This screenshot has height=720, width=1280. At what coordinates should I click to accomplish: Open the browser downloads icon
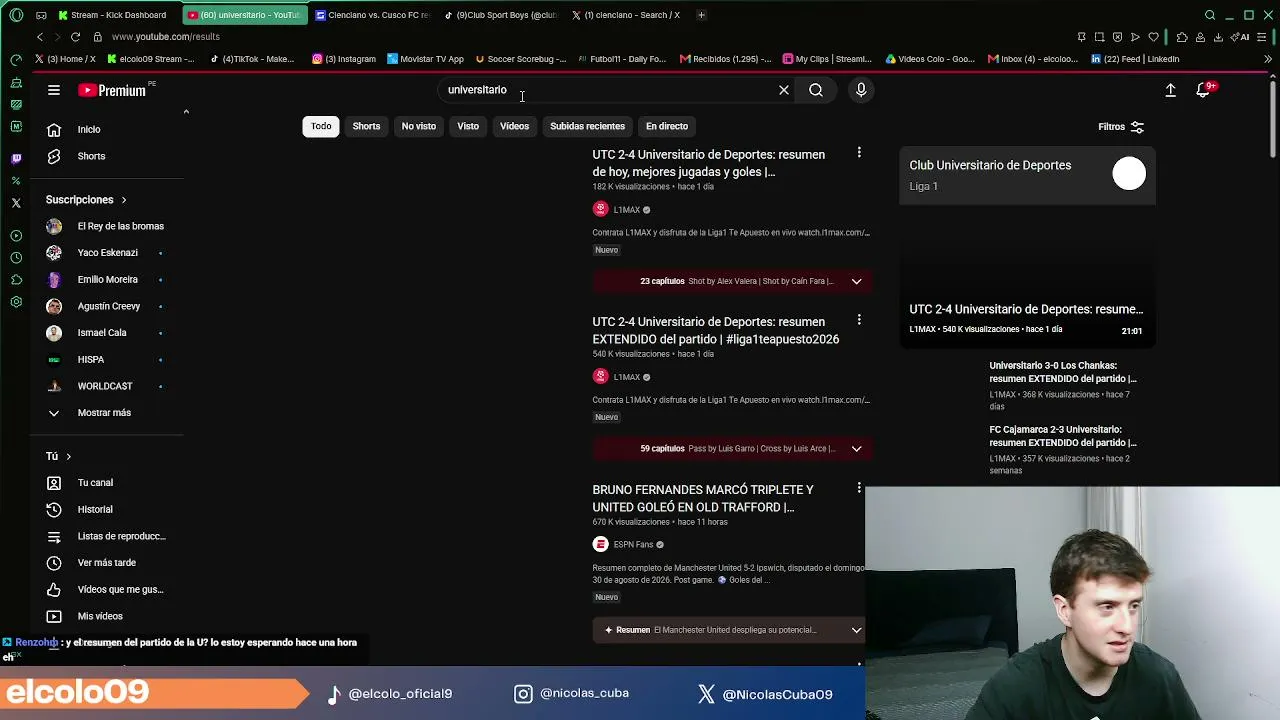point(1219,37)
